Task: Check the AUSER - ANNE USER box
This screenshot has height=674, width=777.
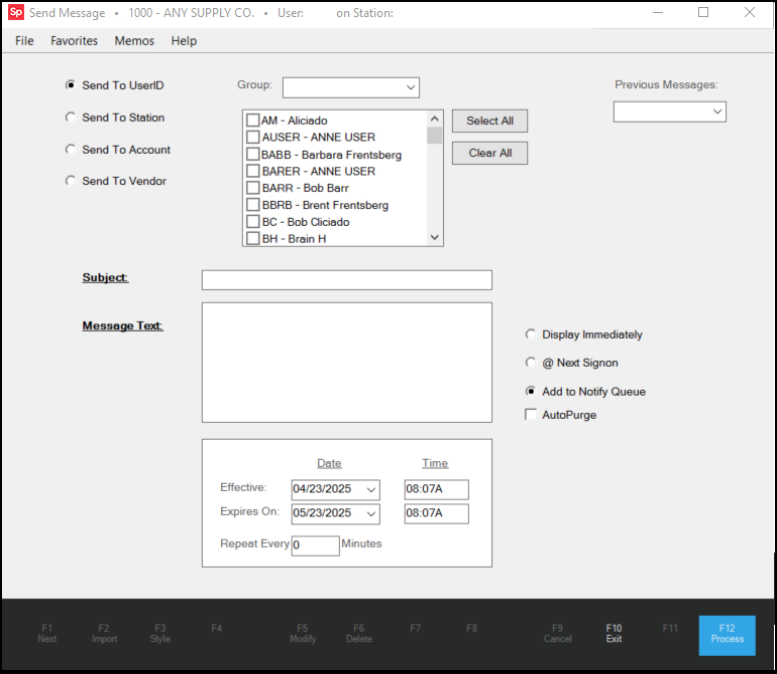Action: click(253, 137)
